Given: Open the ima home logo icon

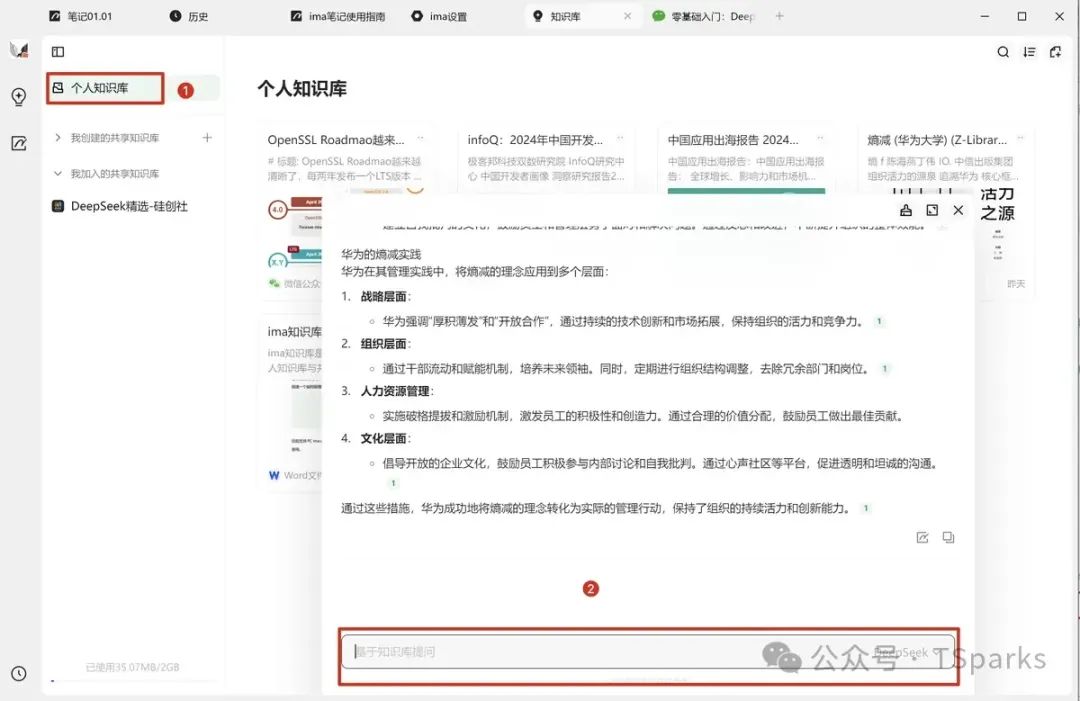Looking at the screenshot, I should pyautogui.click(x=19, y=50).
